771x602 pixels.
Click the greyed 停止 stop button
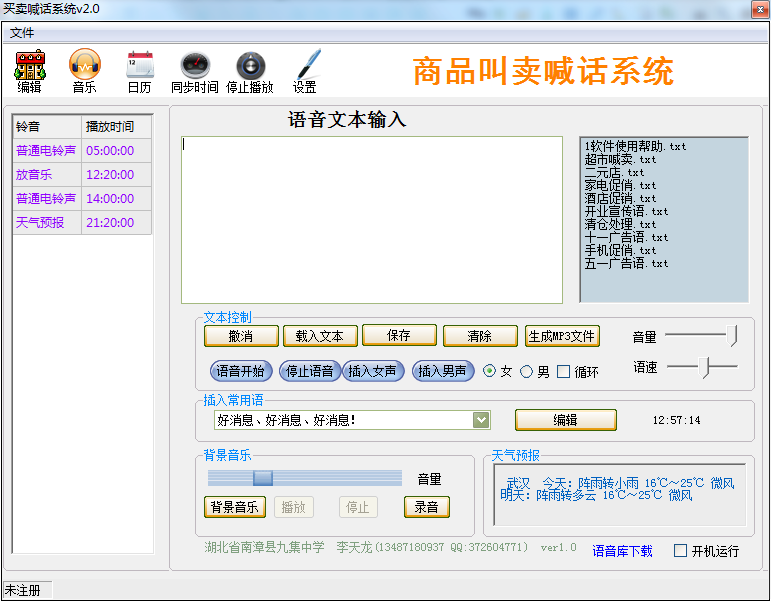(x=358, y=507)
